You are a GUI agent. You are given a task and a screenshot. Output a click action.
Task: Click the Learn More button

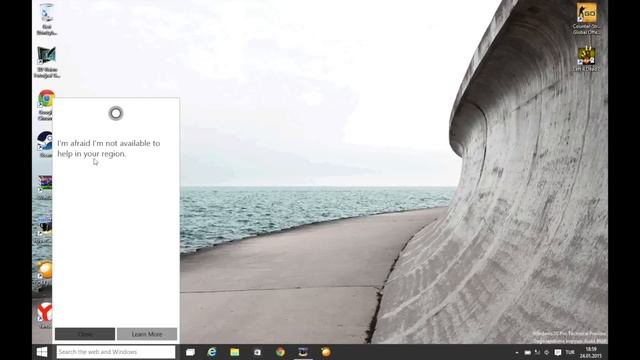[147, 334]
